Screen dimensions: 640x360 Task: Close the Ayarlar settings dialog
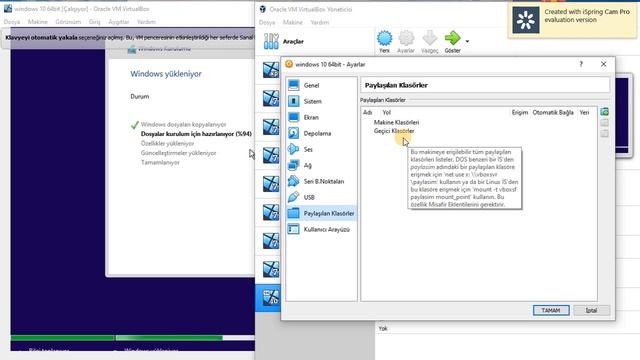(x=603, y=64)
